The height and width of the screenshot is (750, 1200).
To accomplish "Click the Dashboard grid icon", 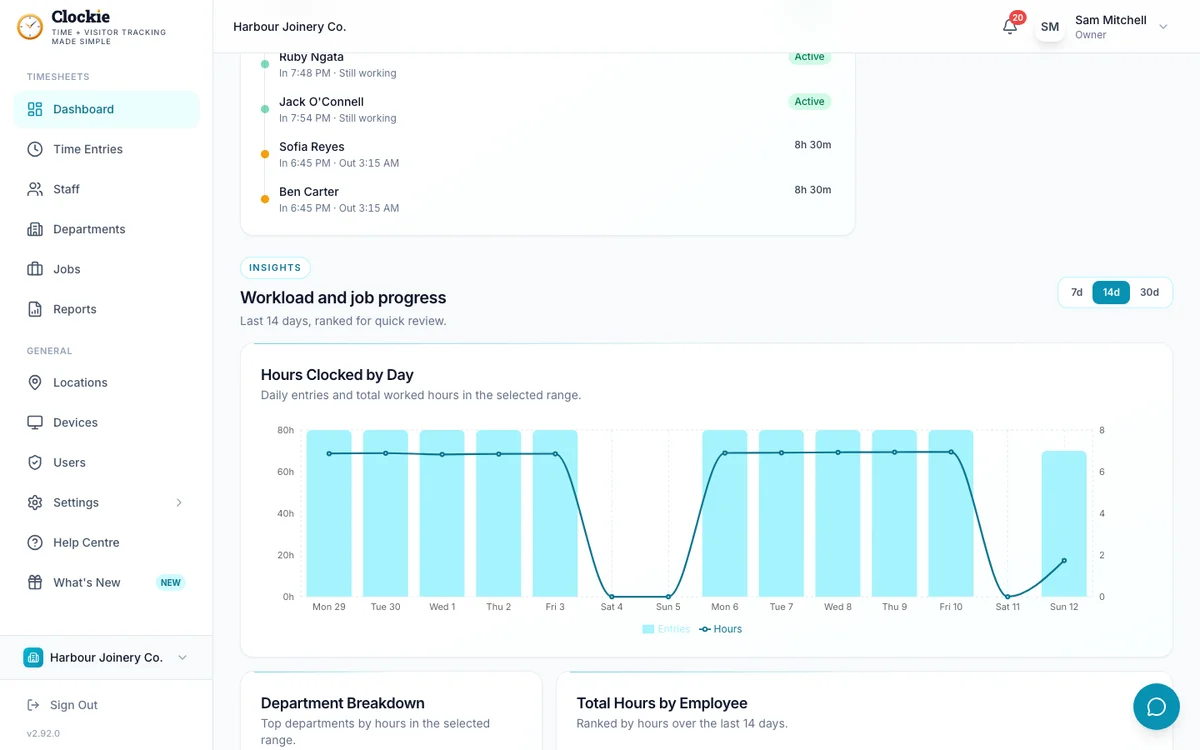I will point(35,109).
